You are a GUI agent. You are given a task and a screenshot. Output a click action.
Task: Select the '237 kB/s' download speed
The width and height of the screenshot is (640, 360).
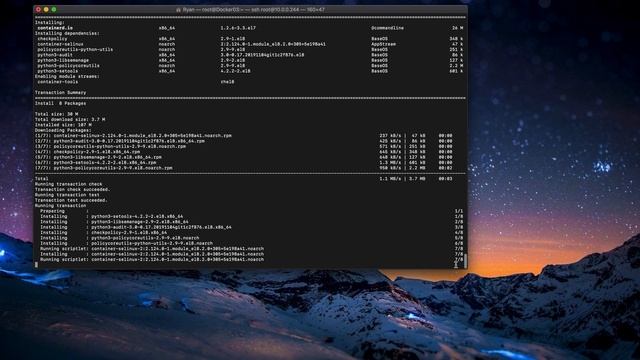(390, 136)
